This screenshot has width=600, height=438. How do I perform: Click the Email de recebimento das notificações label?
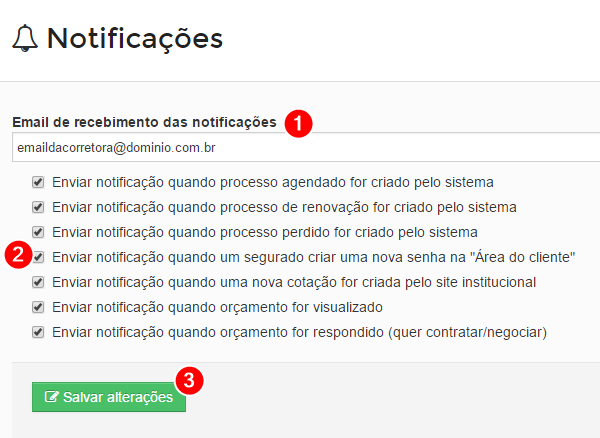click(144, 122)
